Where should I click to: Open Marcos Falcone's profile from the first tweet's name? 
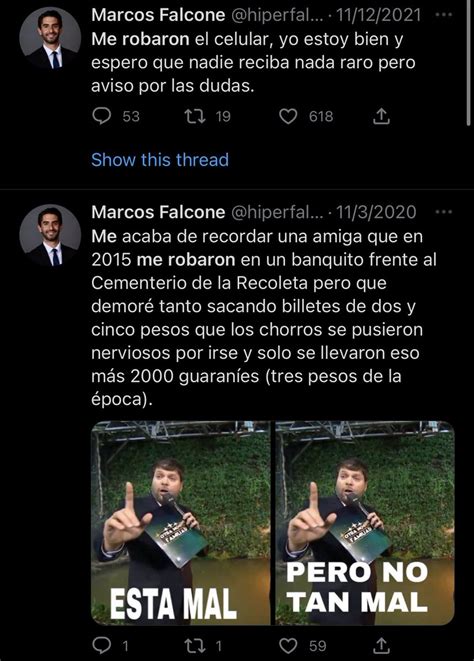pyautogui.click(x=158, y=15)
